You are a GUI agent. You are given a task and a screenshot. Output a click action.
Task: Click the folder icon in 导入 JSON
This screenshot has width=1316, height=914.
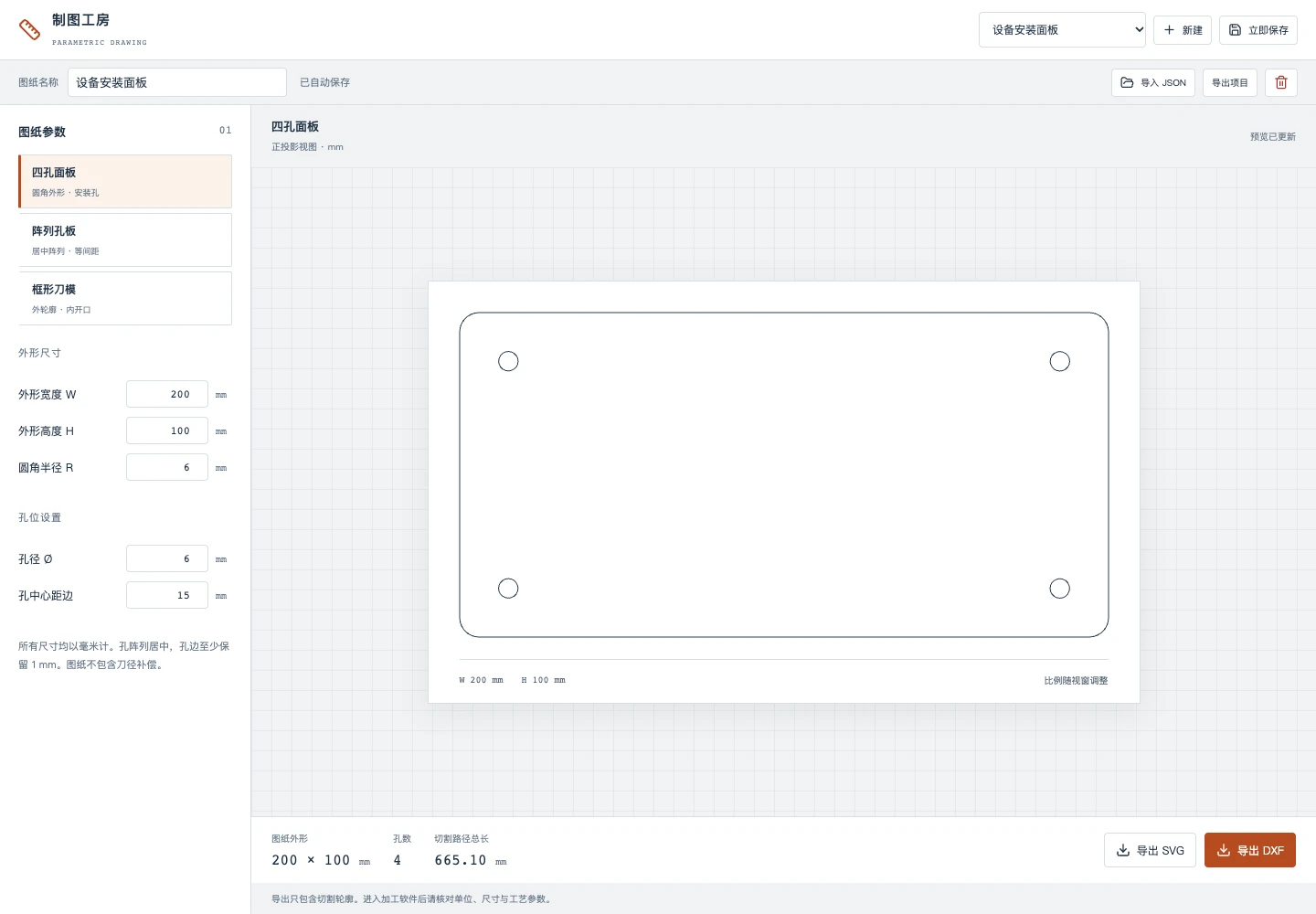(x=1127, y=82)
